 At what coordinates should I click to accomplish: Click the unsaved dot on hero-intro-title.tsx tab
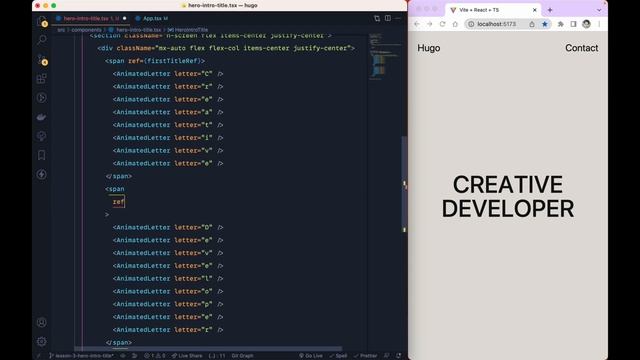pyautogui.click(x=124, y=18)
